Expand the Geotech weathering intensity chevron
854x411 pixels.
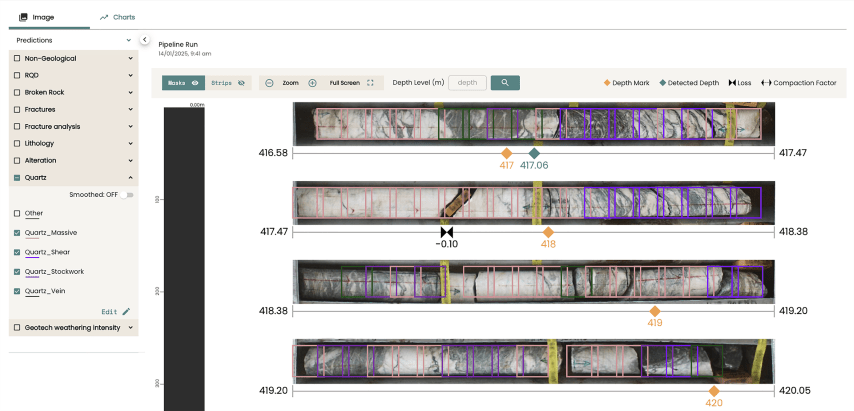[x=131, y=328]
